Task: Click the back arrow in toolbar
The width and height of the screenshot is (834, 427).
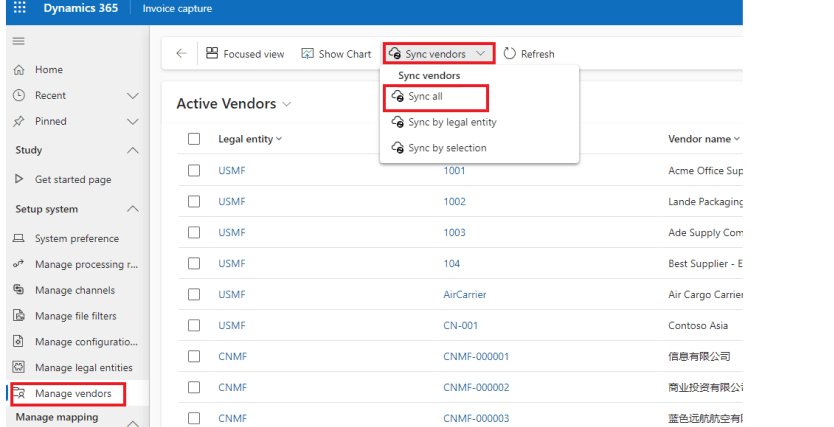Action: coord(181,54)
